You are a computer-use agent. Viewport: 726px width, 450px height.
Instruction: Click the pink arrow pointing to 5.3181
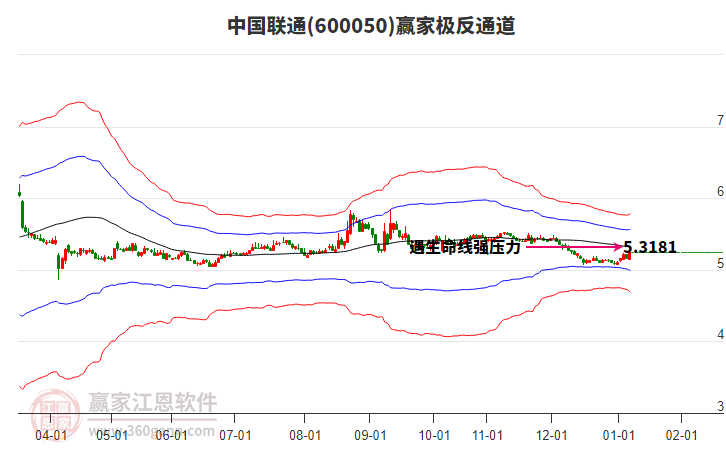click(x=574, y=247)
